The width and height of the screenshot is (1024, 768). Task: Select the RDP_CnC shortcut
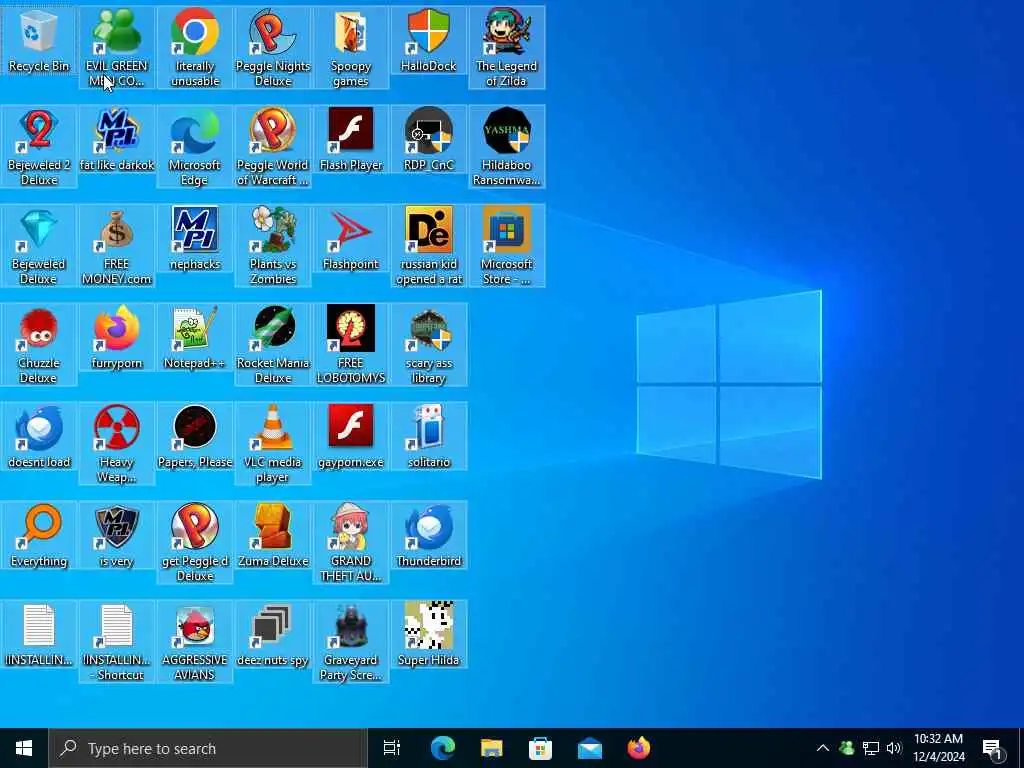click(x=428, y=140)
